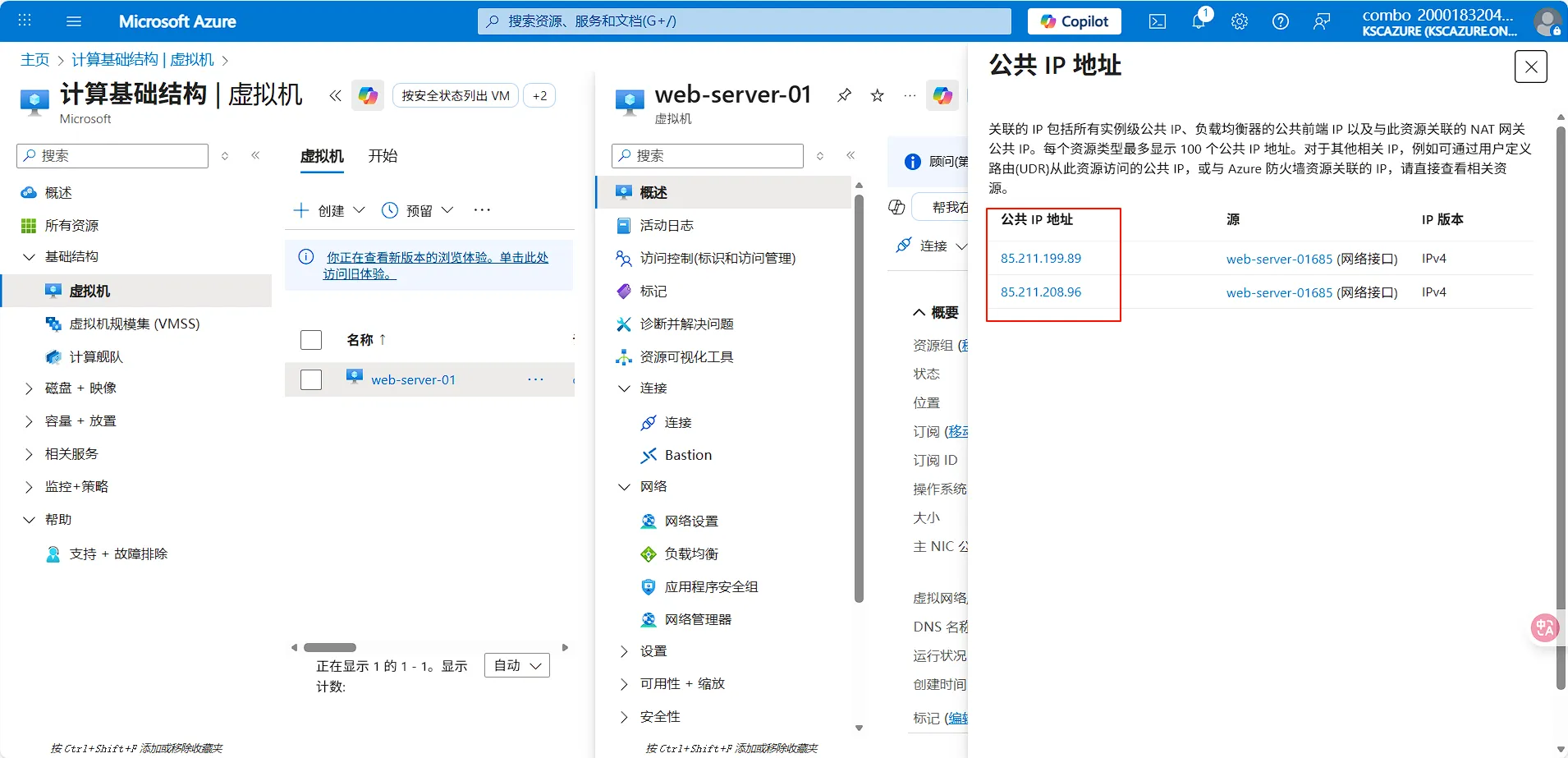Add web-server-01 to favorites with the star
Image resolution: width=1568 pixels, height=758 pixels.
click(877, 95)
